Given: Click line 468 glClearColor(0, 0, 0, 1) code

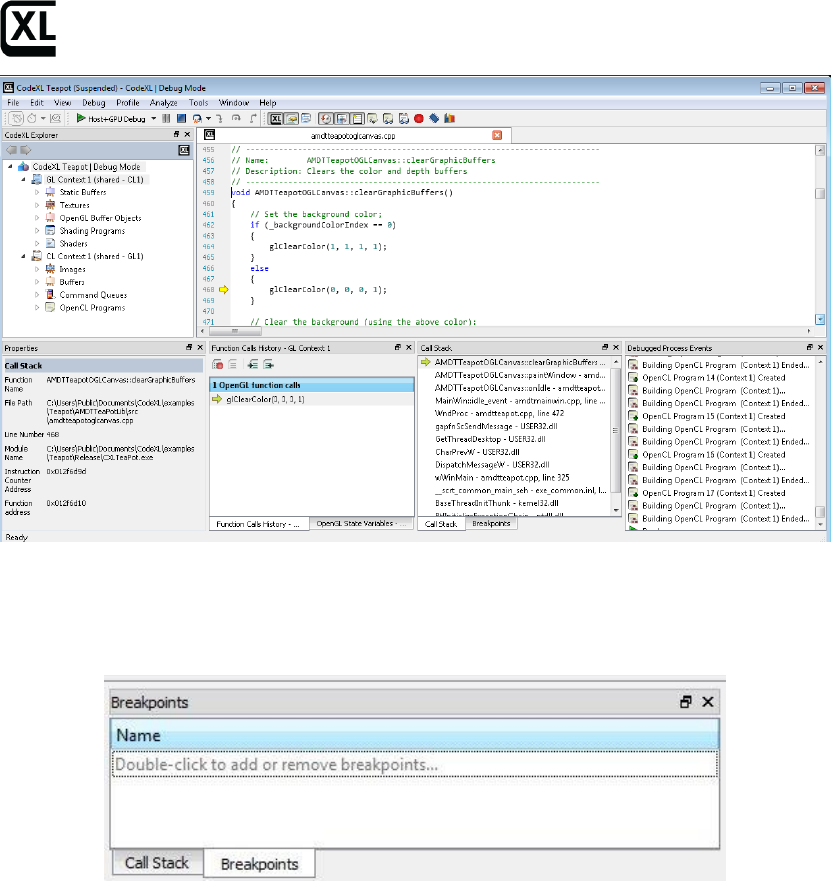Looking at the screenshot, I should (328, 290).
